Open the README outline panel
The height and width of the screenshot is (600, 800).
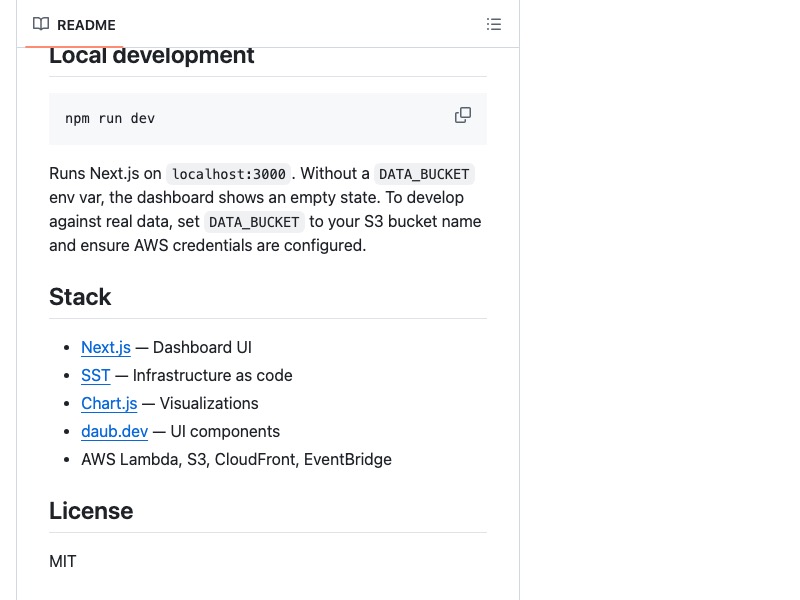pyautogui.click(x=494, y=24)
